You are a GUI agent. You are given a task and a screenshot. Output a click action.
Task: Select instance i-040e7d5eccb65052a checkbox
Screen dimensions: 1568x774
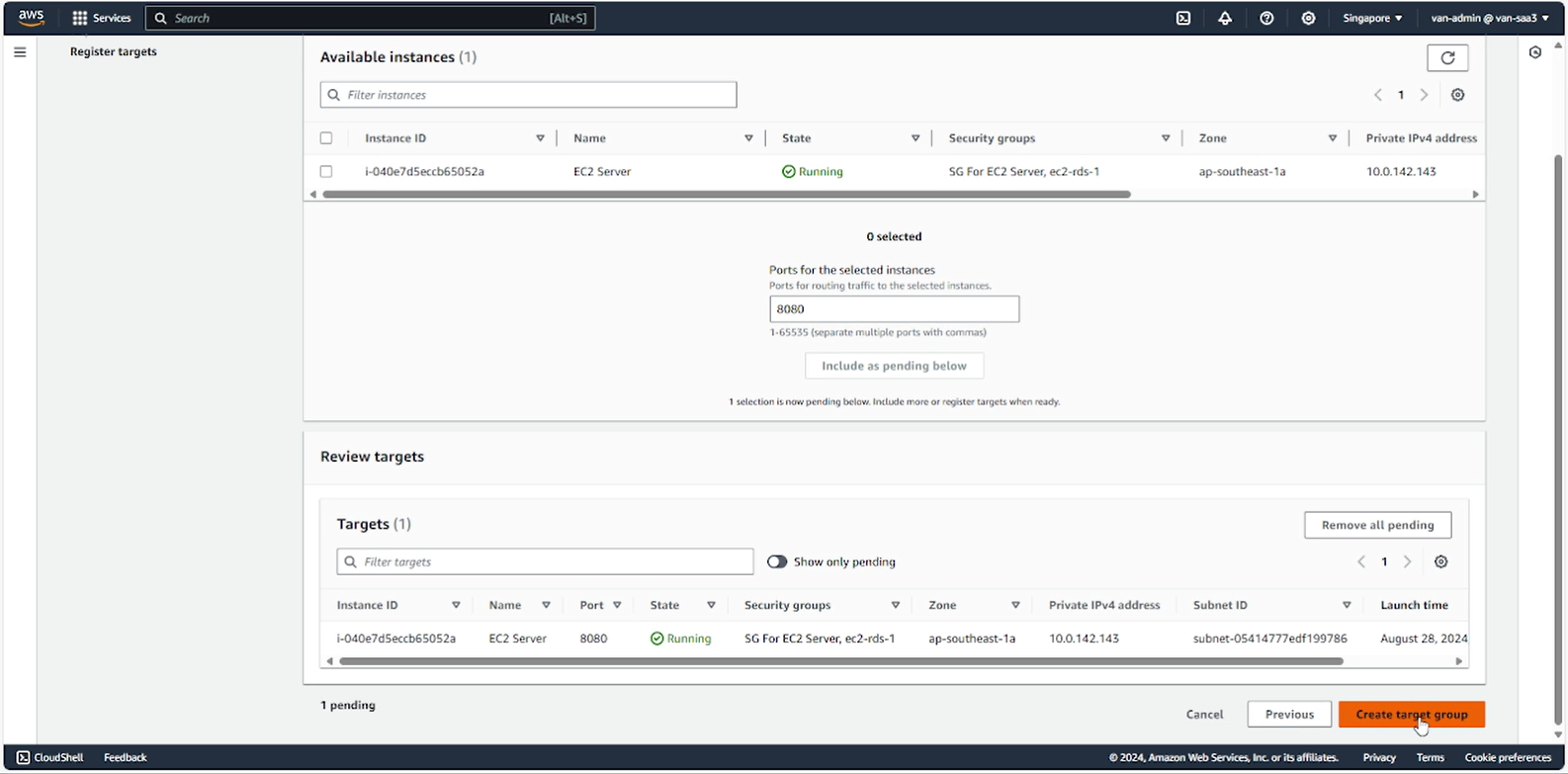coord(326,171)
